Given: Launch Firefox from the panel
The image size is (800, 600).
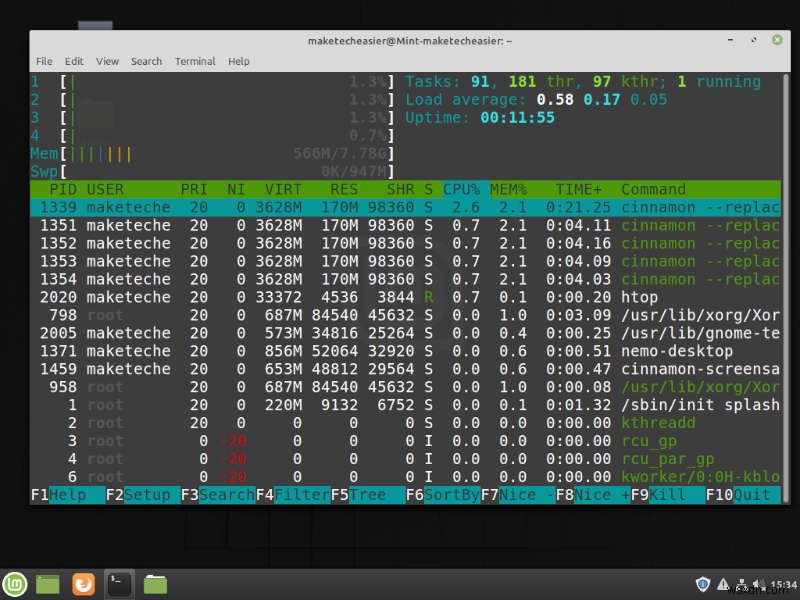Looking at the screenshot, I should click(x=84, y=583).
